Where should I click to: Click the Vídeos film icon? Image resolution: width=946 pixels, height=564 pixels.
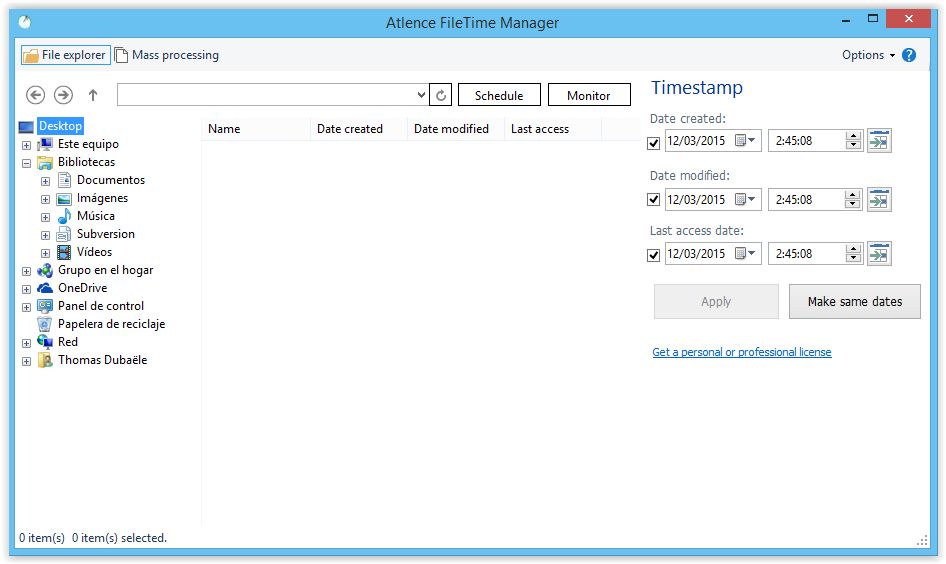click(x=64, y=252)
